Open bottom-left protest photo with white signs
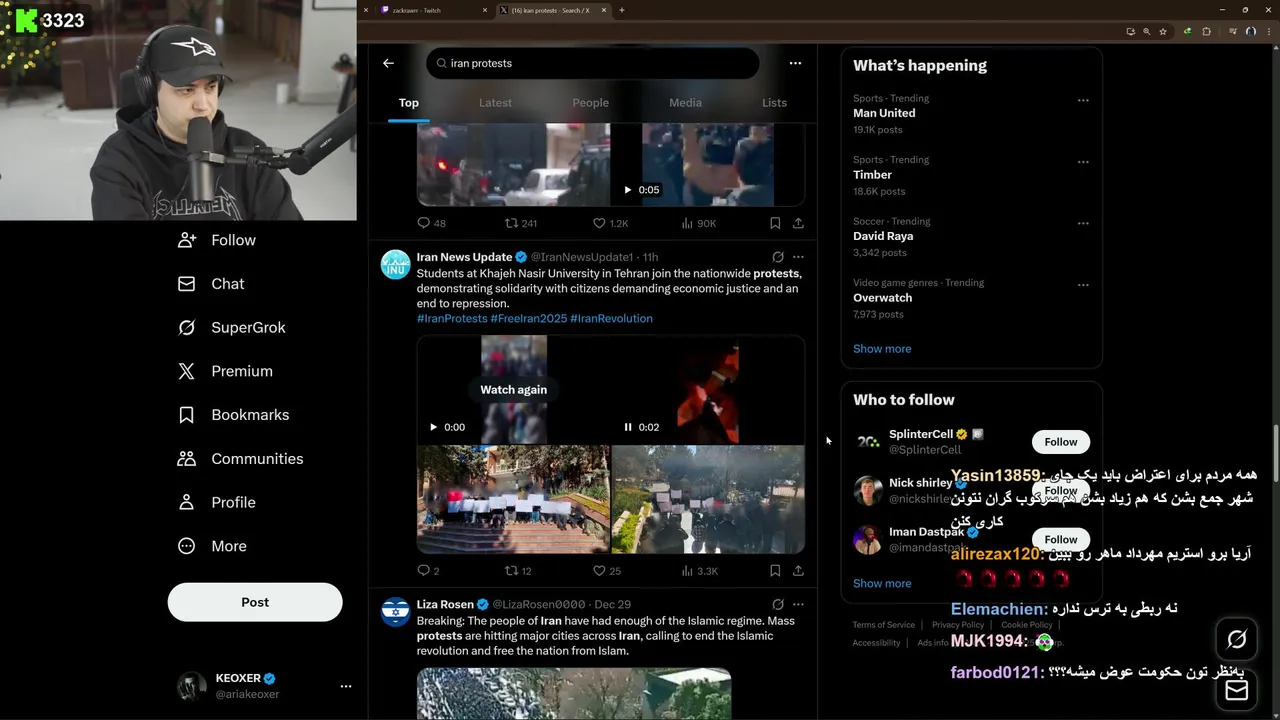Image resolution: width=1280 pixels, height=720 pixels. point(513,499)
